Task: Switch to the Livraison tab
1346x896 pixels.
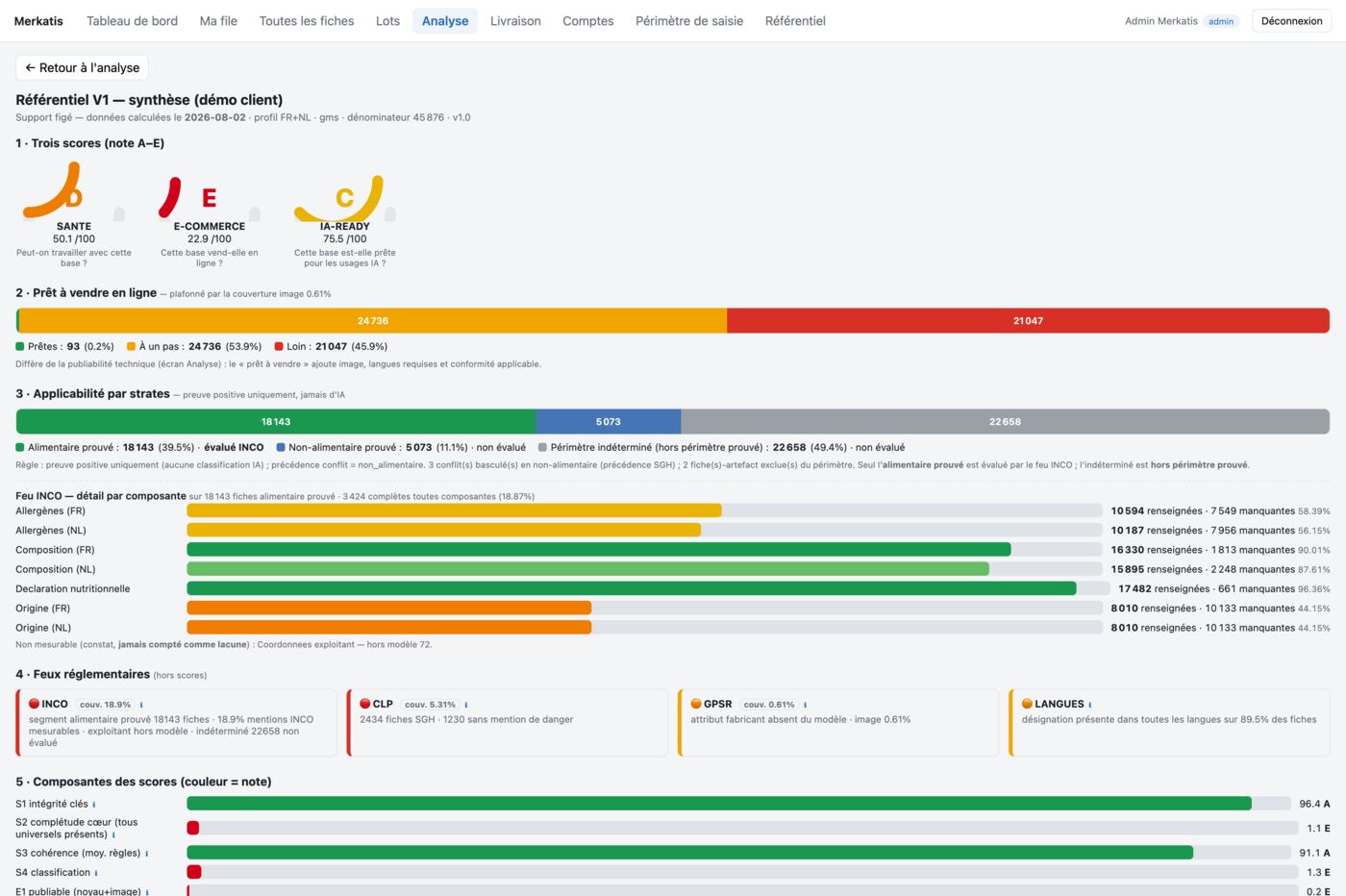Action: pyautogui.click(x=515, y=21)
